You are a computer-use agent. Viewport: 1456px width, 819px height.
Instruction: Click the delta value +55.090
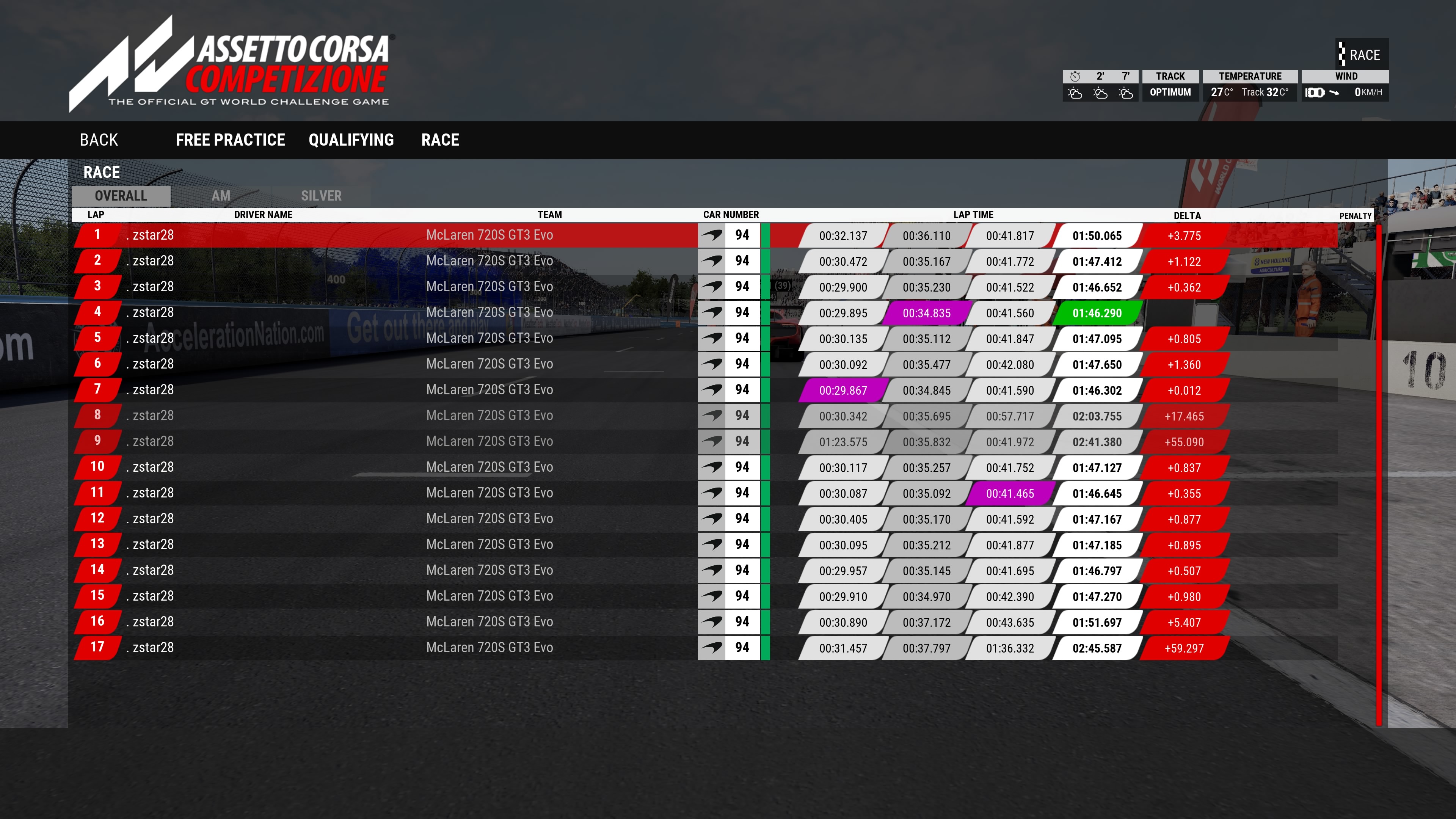click(x=1184, y=442)
